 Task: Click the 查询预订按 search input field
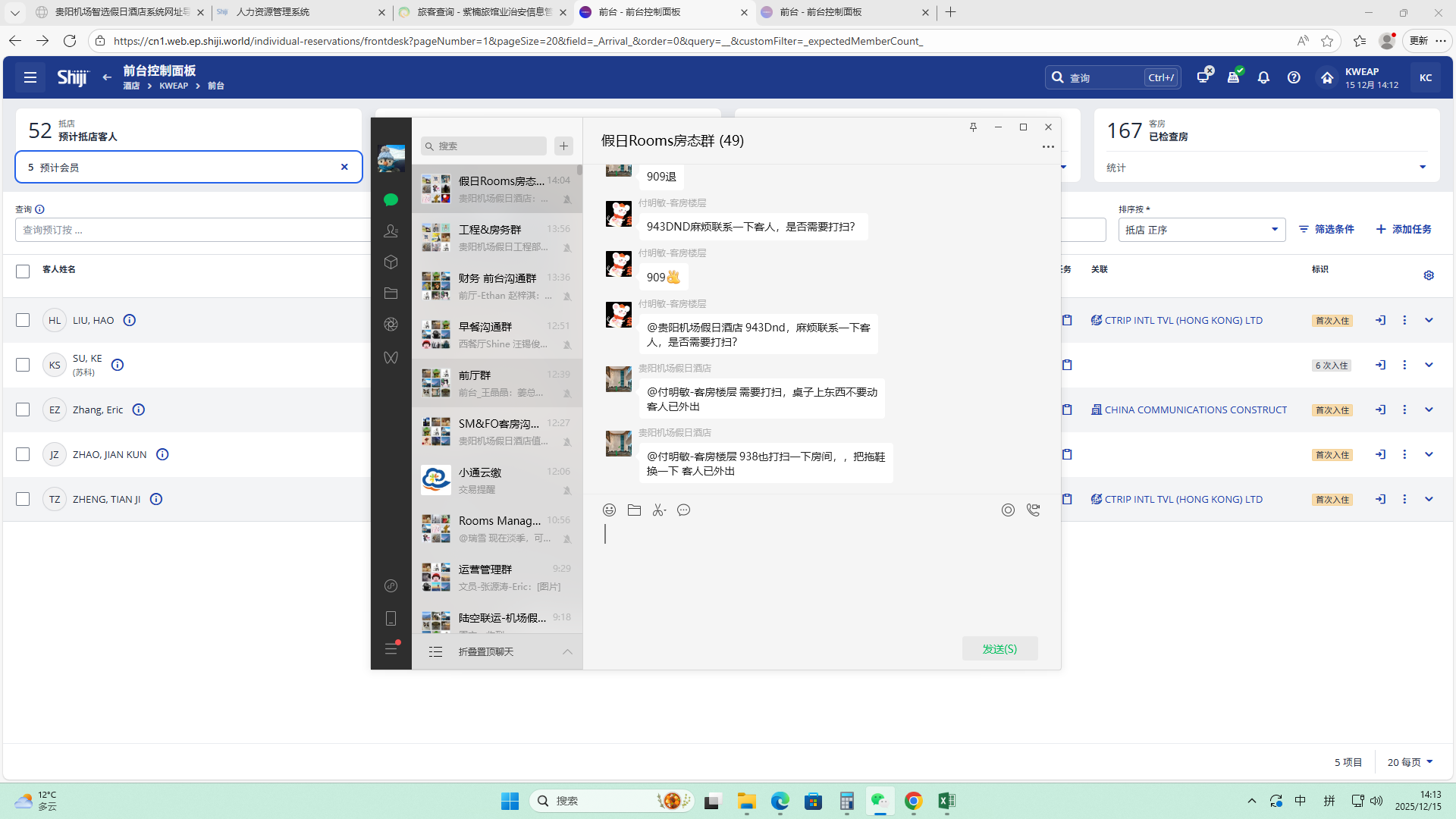[x=190, y=230]
